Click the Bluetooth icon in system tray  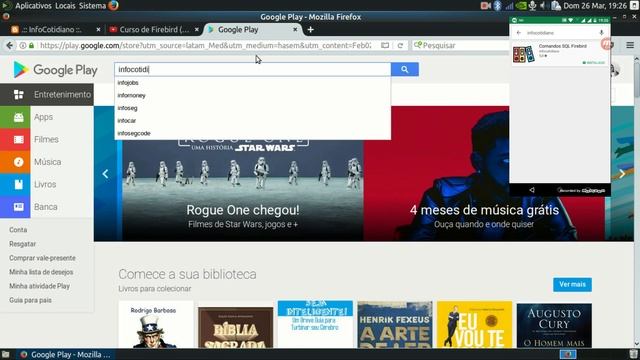point(498,6)
